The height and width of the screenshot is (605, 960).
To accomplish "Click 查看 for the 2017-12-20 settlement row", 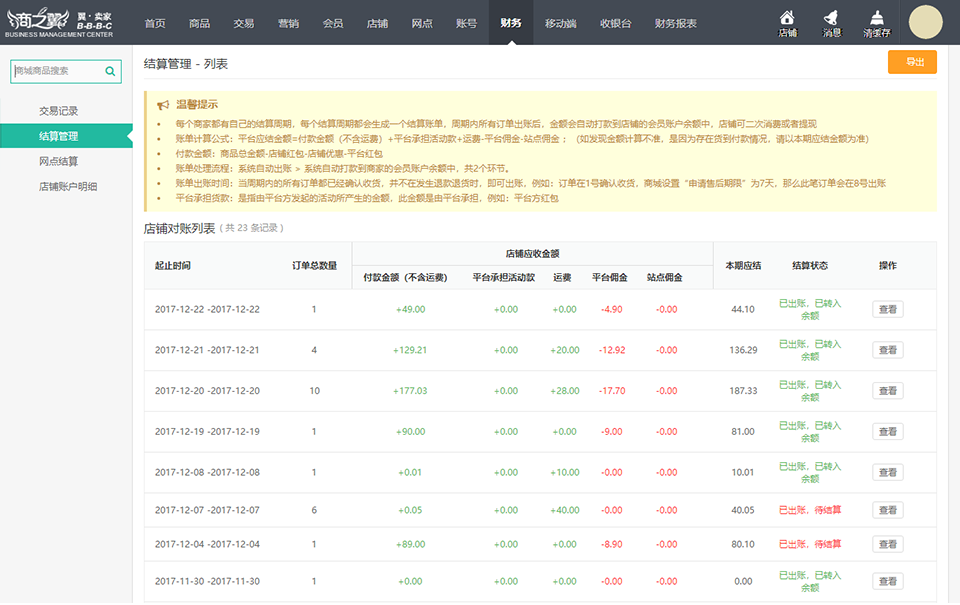I will pos(887,391).
